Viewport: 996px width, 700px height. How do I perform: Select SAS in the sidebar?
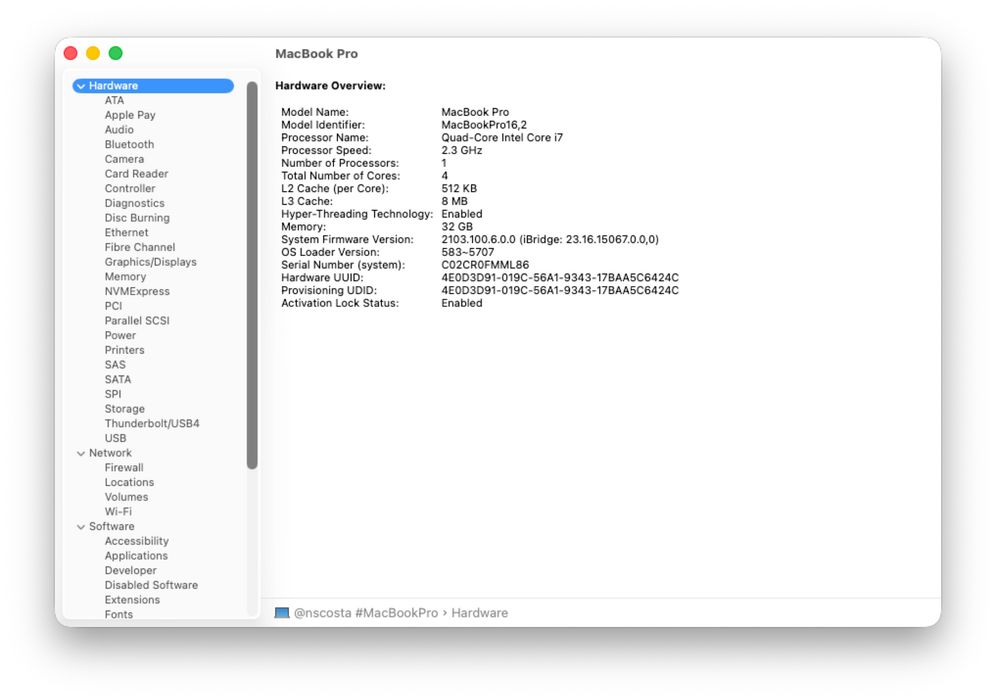point(115,365)
